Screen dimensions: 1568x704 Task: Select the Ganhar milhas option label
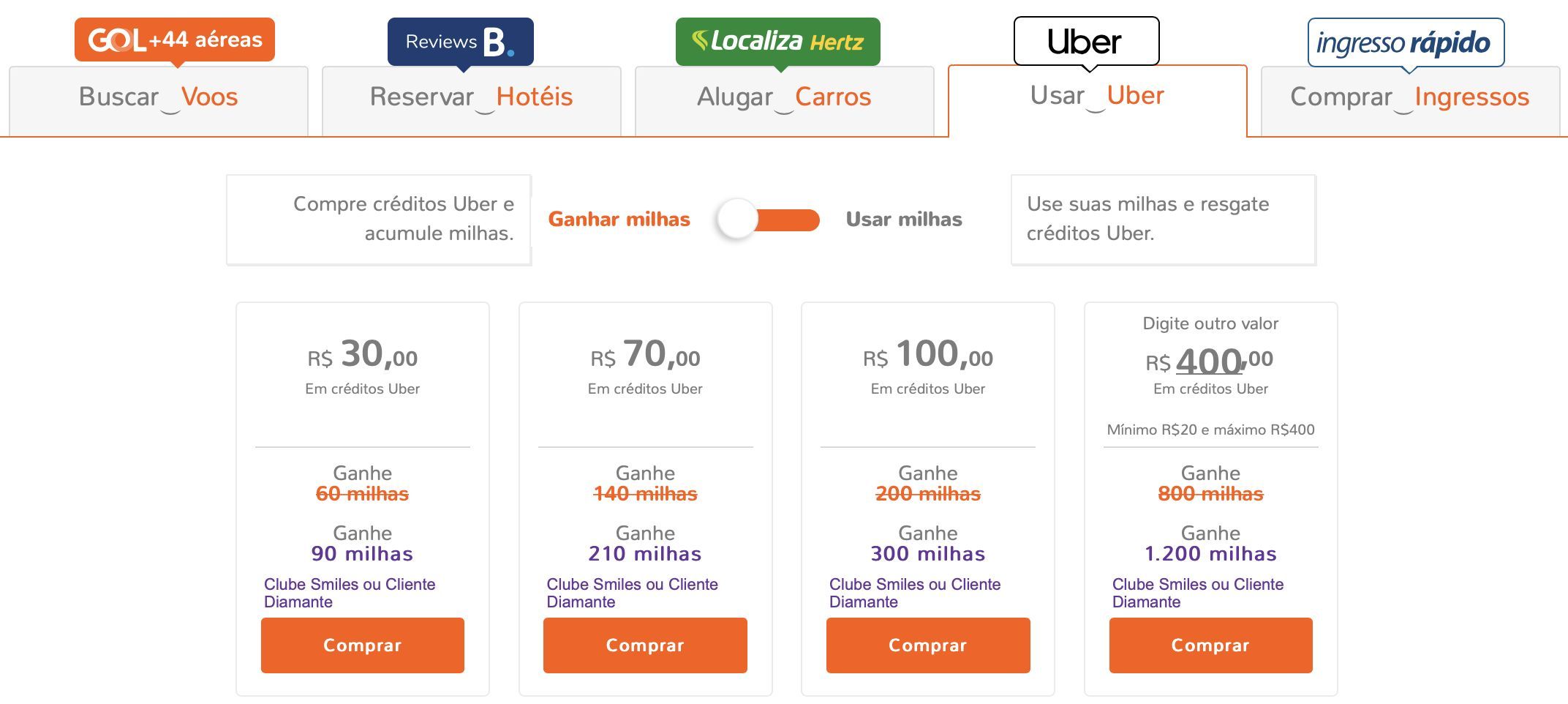(619, 220)
